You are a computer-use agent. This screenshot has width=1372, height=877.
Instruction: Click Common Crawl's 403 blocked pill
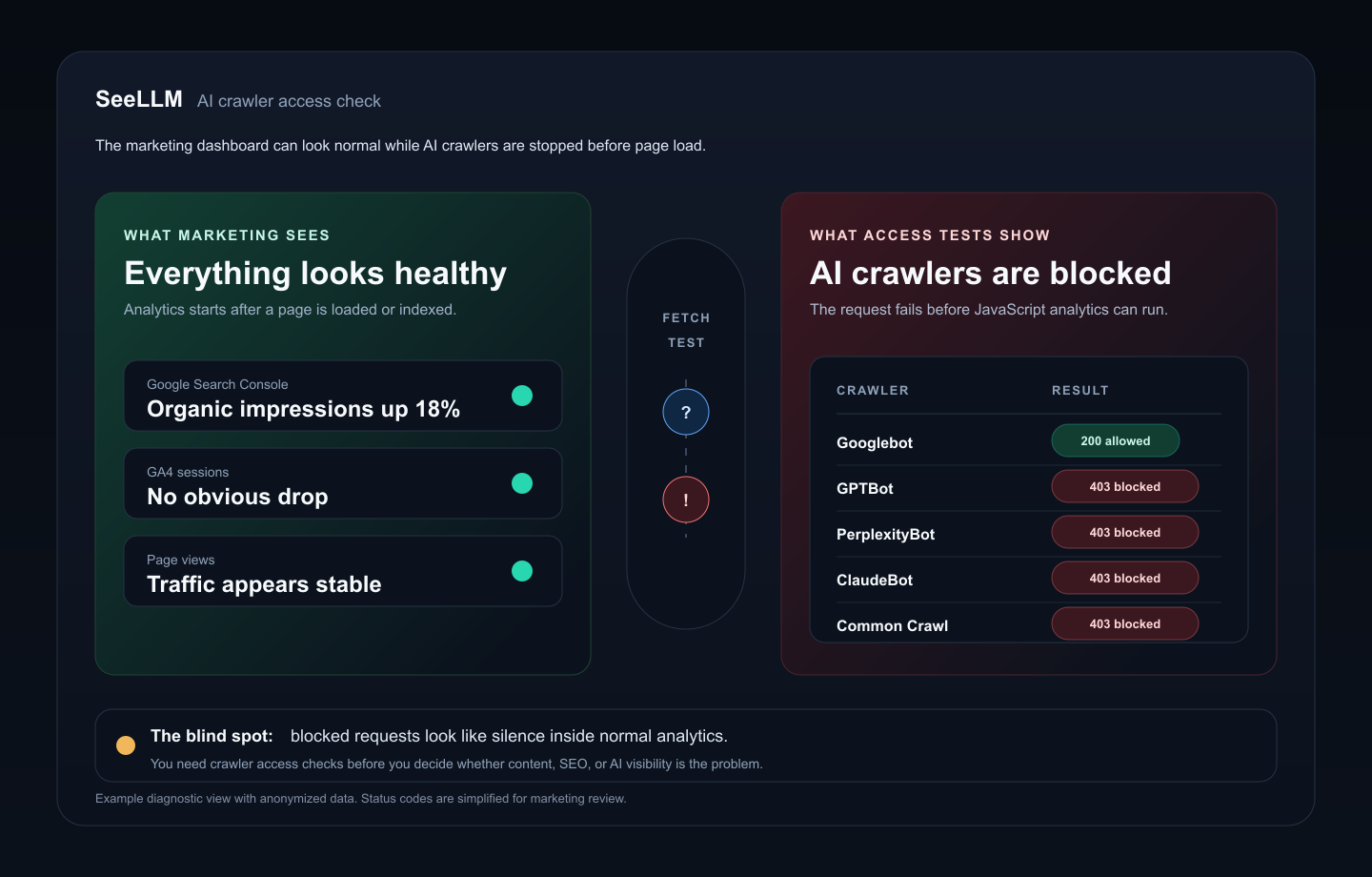coord(1125,623)
